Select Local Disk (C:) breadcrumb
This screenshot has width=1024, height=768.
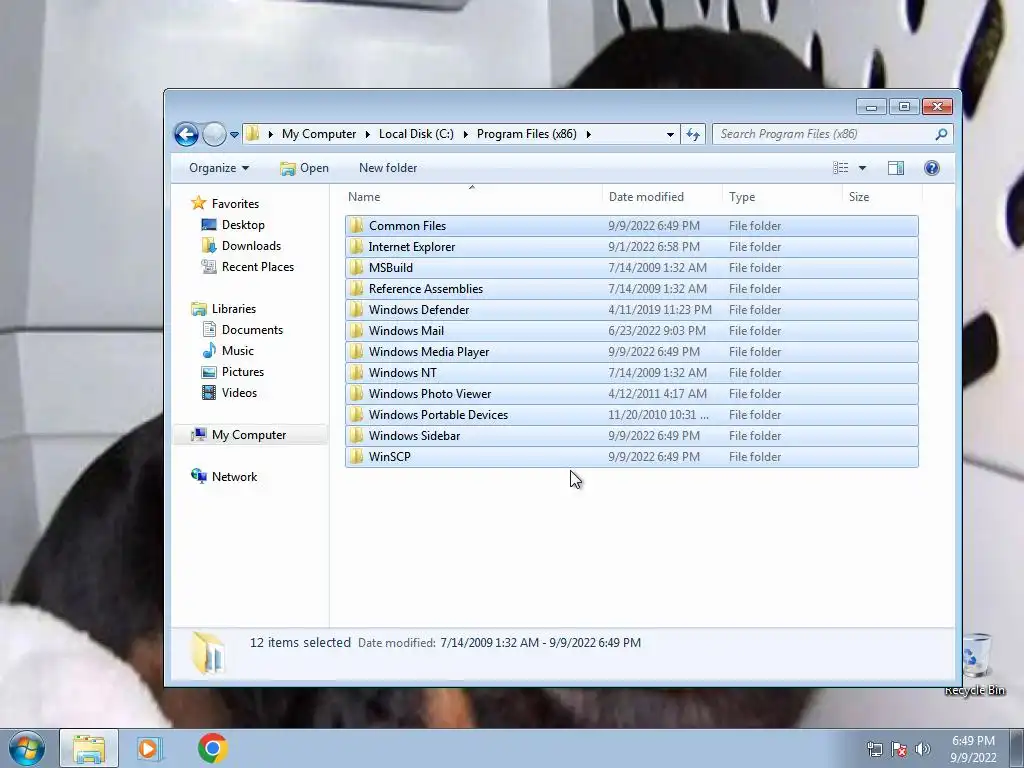(x=416, y=134)
